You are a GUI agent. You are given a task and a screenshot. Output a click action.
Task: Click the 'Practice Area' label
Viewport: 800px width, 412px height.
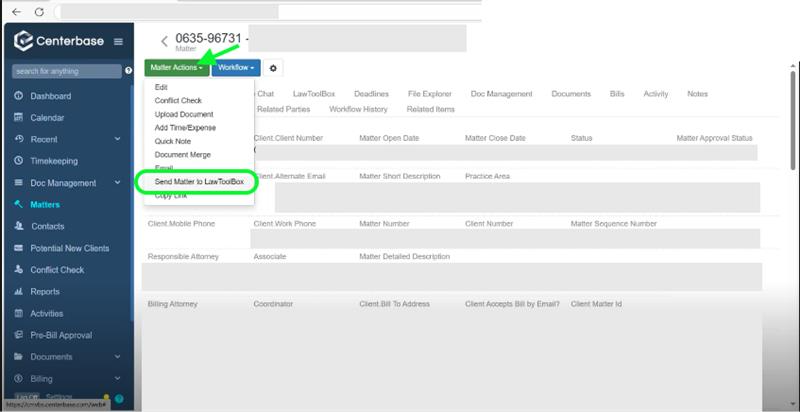coord(487,176)
